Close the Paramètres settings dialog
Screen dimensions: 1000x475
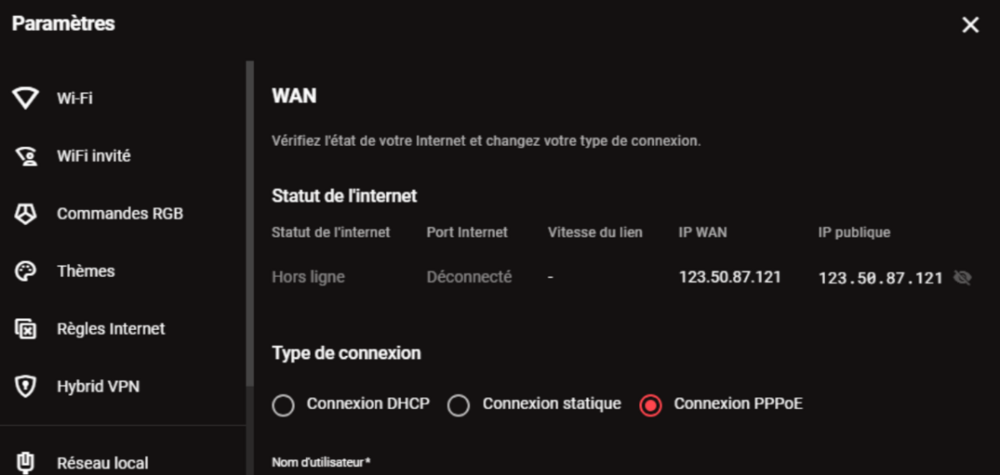click(970, 25)
